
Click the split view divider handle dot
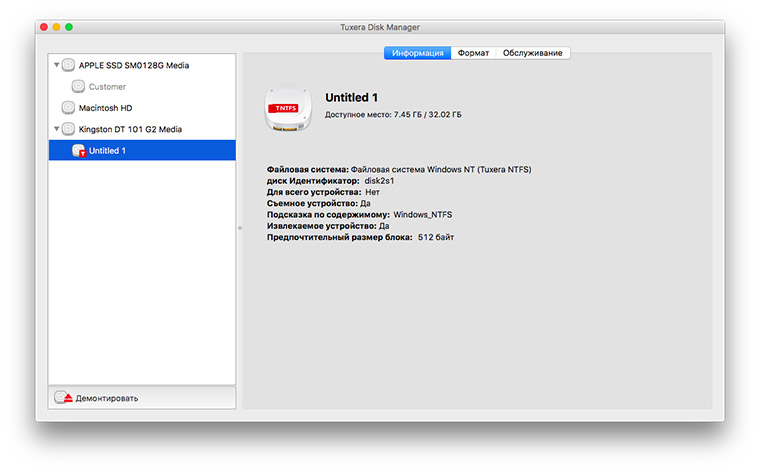[239, 228]
